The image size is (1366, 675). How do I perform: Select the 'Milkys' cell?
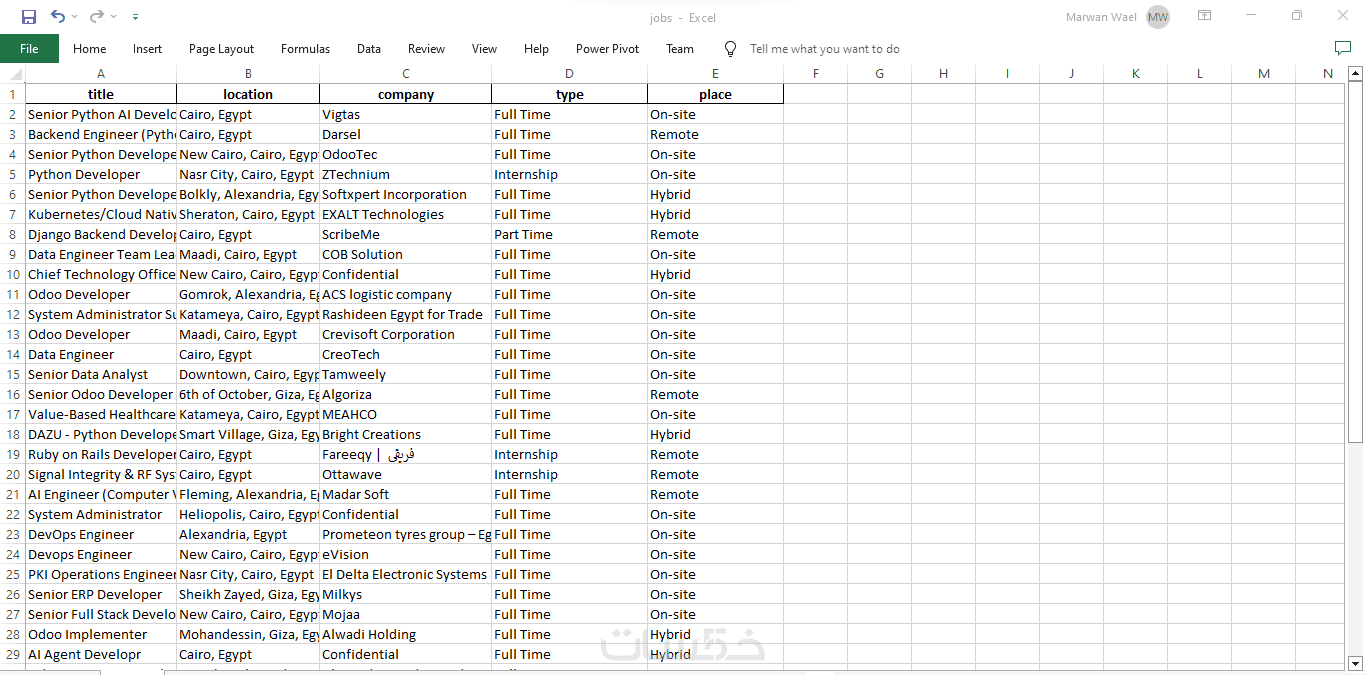(405, 594)
